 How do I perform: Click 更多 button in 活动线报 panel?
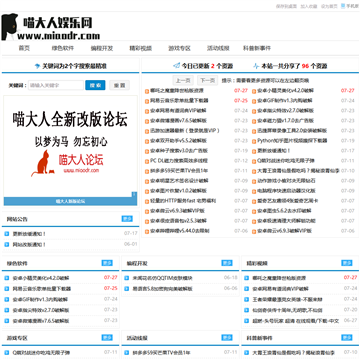(x=227, y=338)
